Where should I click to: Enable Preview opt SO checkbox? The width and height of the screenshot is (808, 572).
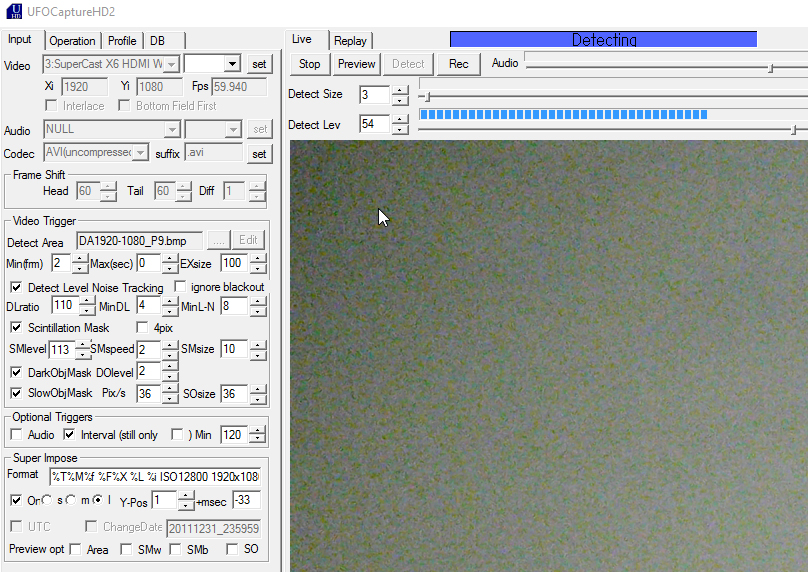coord(232,549)
